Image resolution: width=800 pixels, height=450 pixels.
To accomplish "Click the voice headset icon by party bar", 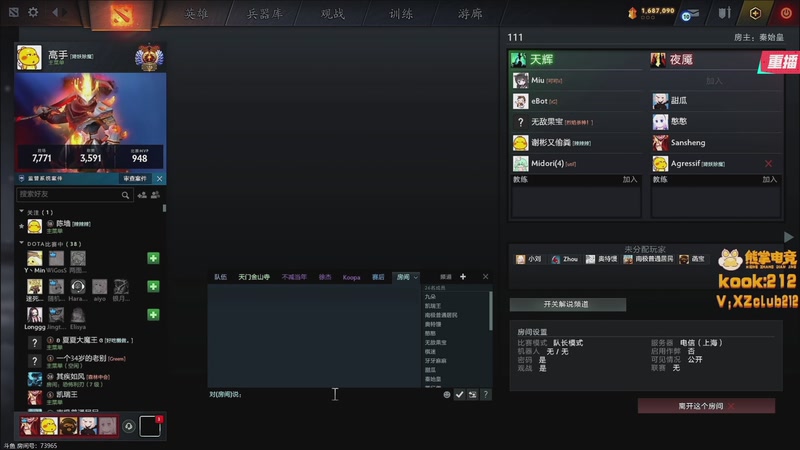I will [x=129, y=426].
